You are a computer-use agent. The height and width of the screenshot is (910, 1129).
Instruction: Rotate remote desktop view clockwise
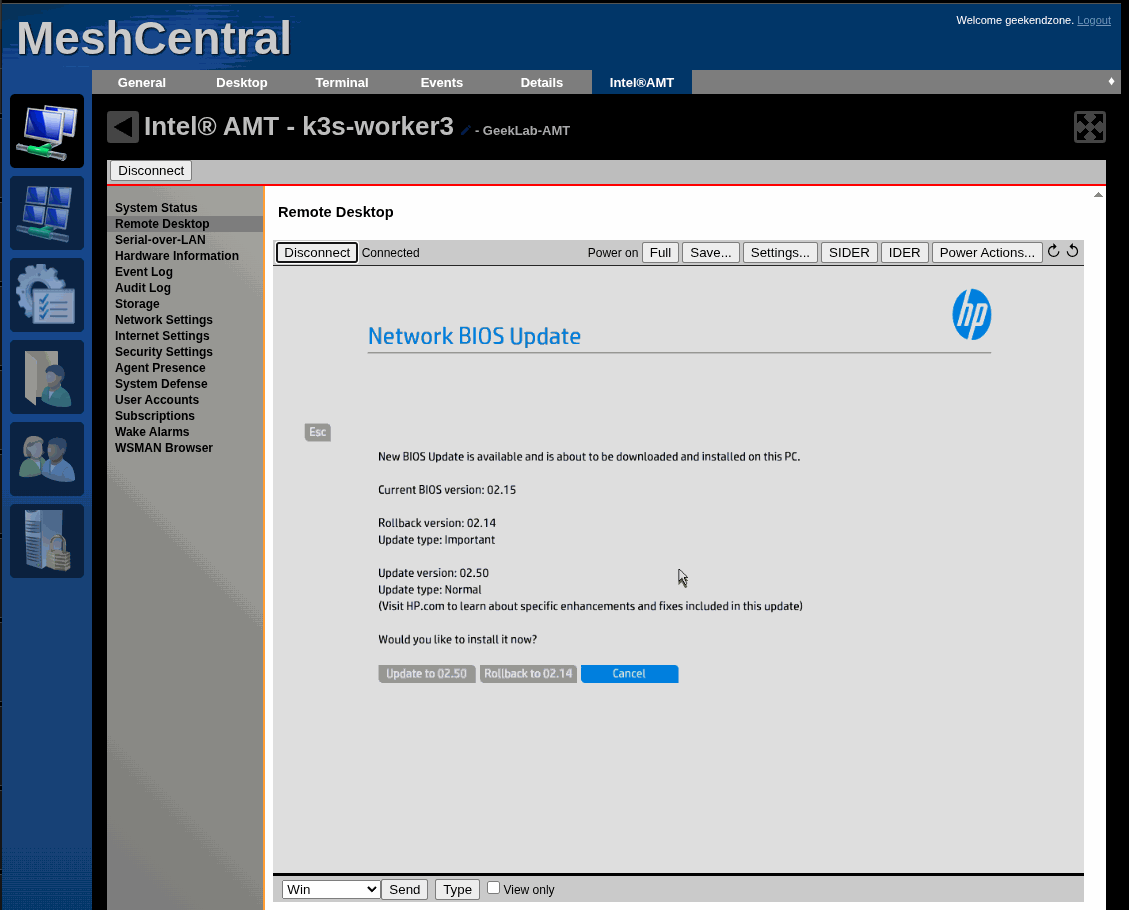(x=1053, y=251)
